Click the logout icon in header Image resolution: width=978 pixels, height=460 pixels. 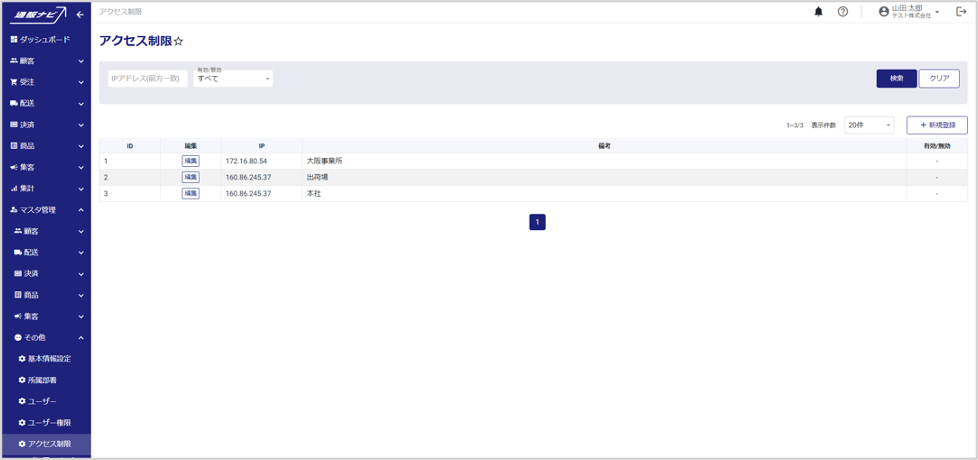click(961, 12)
